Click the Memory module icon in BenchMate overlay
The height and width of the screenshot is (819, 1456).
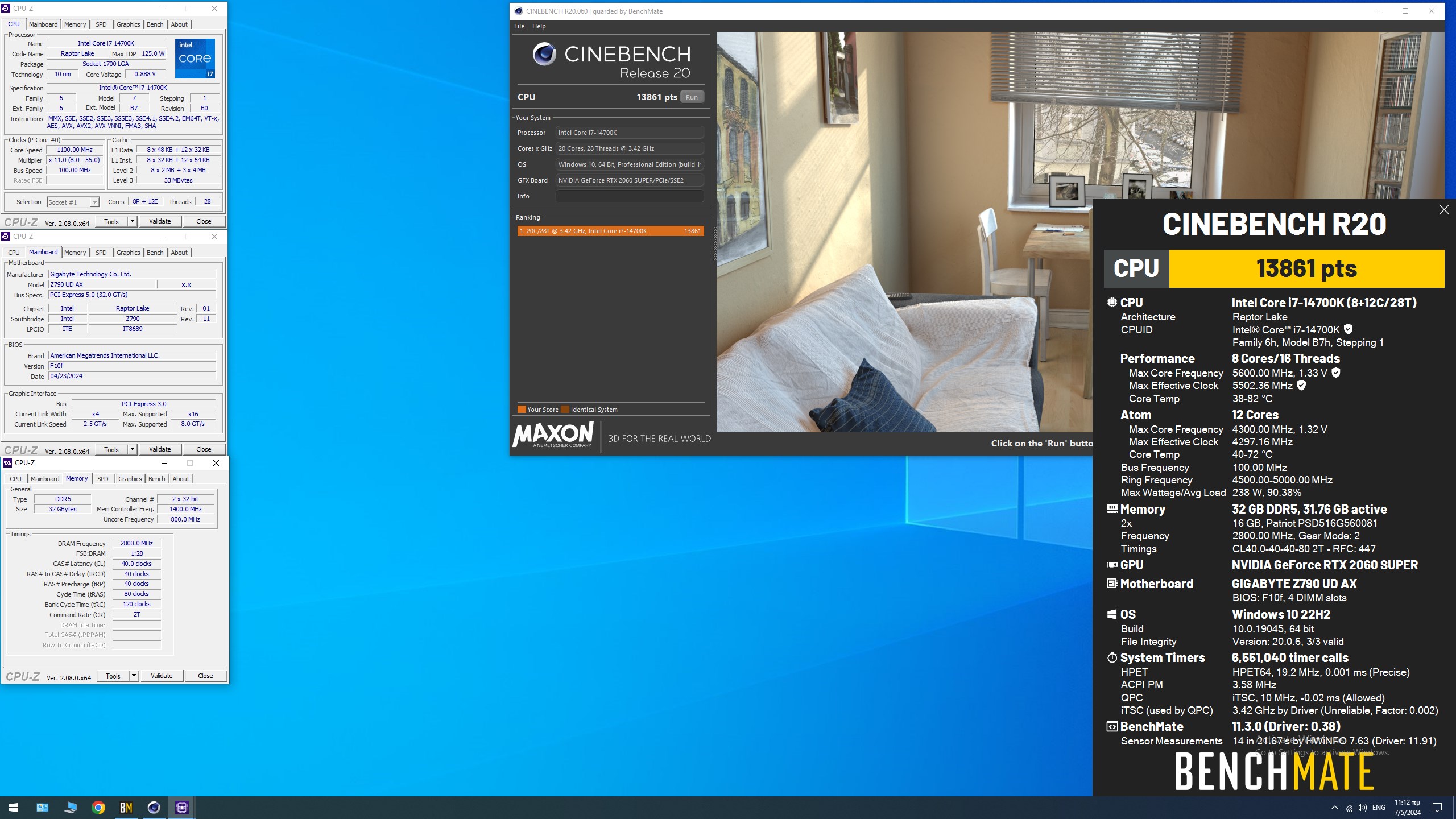pos(1112,509)
